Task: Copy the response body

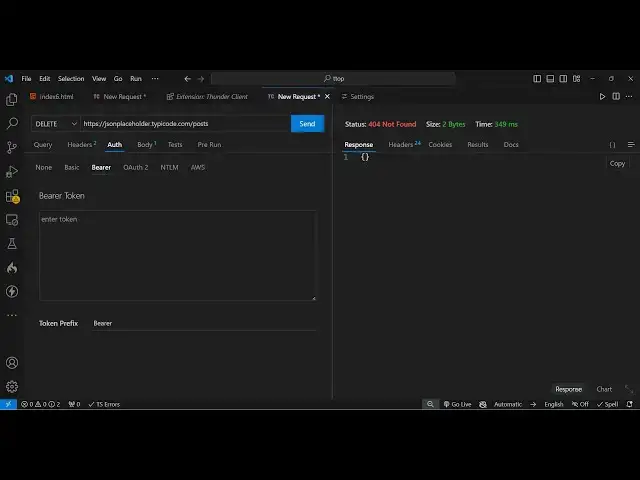Action: click(x=617, y=164)
